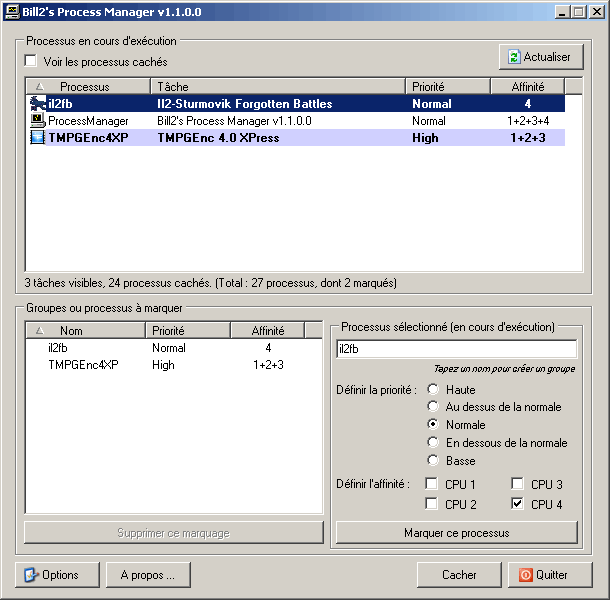Sort running processes by Priorité column
The height and width of the screenshot is (600, 610).
click(448, 86)
